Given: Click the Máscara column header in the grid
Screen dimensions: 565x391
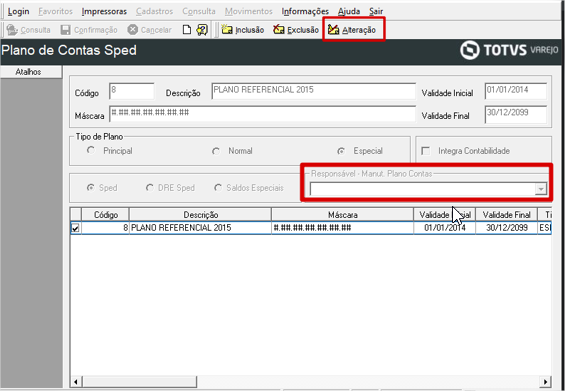Looking at the screenshot, I should pyautogui.click(x=342, y=215).
